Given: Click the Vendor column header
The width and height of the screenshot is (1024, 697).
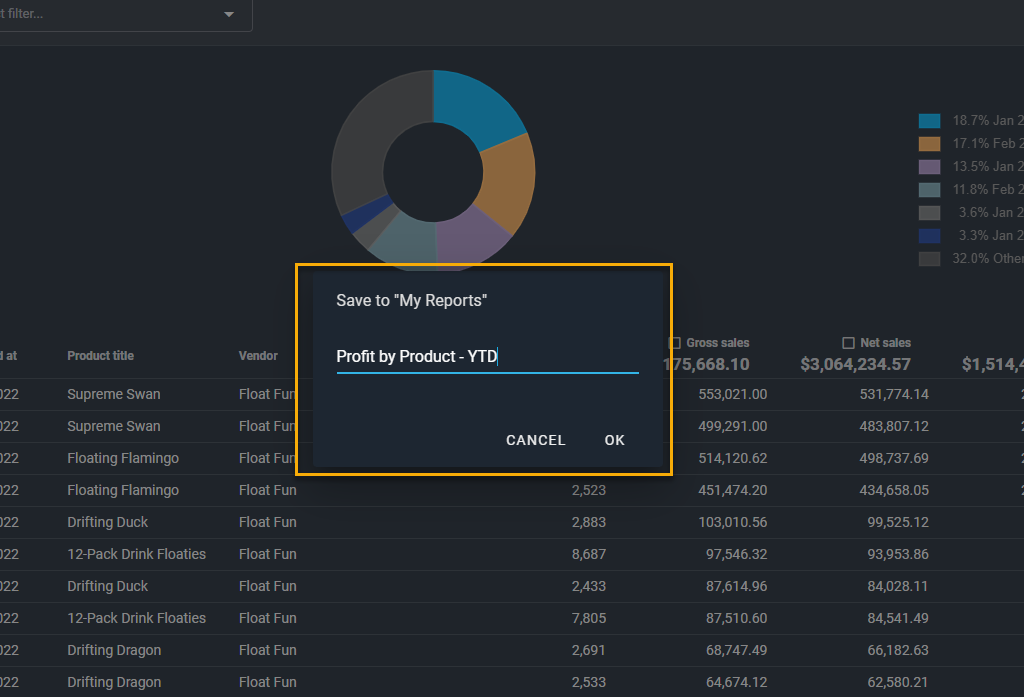Looking at the screenshot, I should (x=258, y=356).
